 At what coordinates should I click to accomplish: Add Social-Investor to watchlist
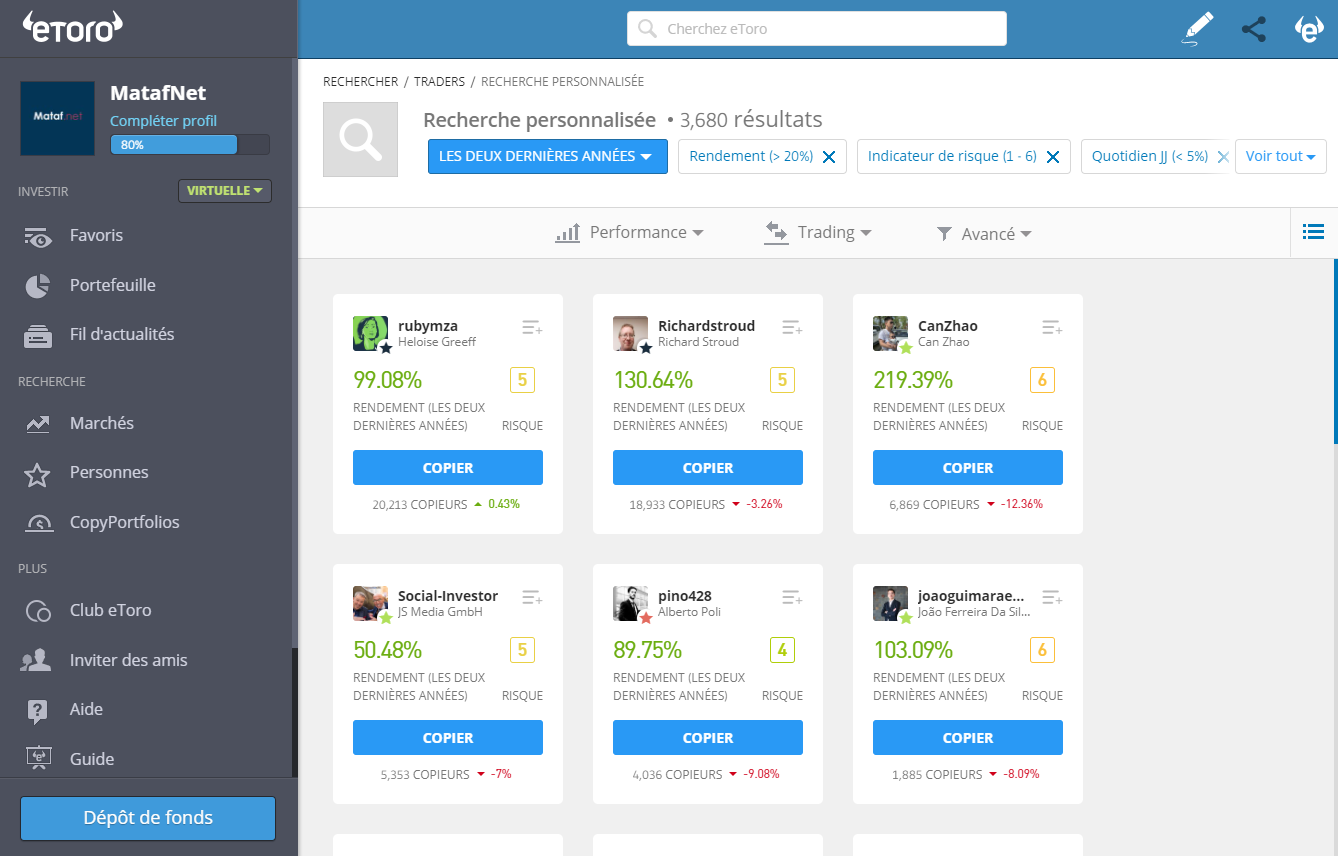(532, 597)
